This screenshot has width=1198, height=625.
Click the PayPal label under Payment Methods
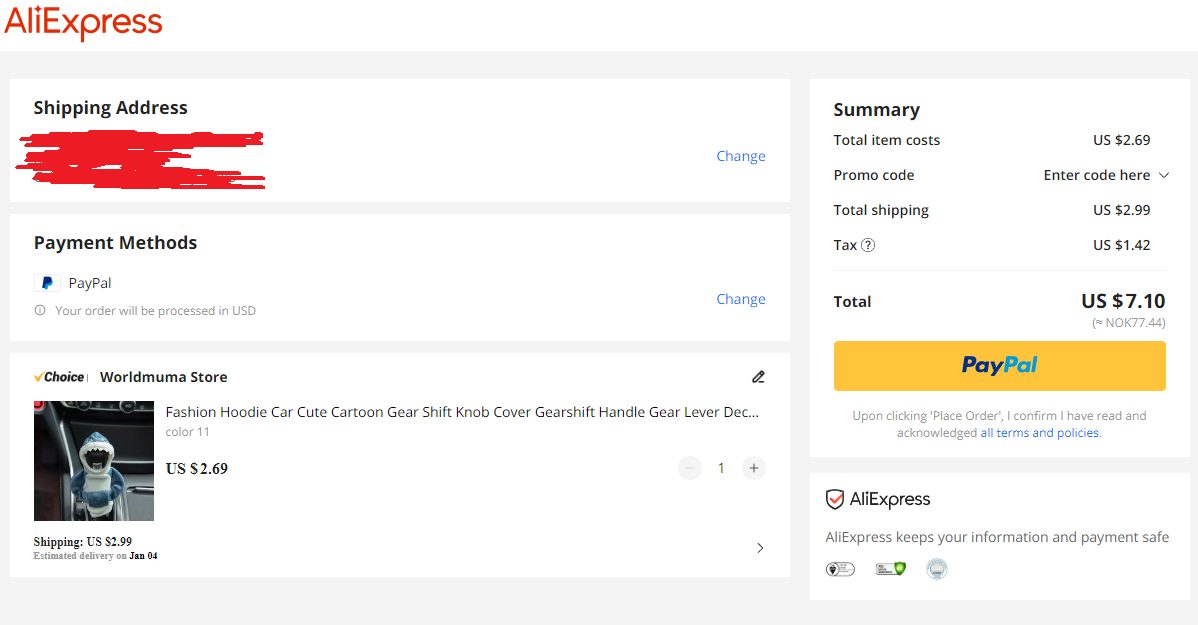(x=89, y=283)
